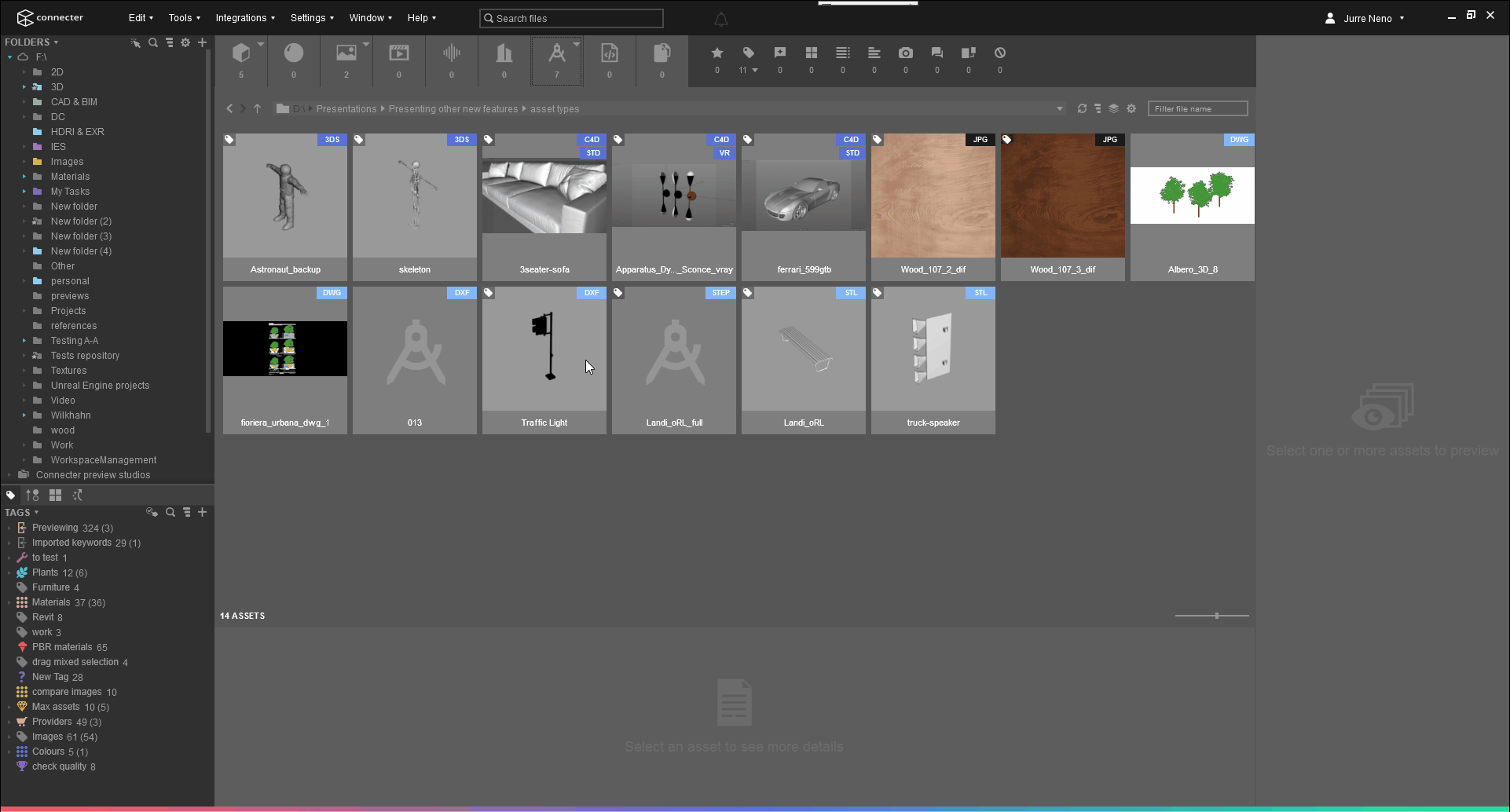The image size is (1510, 812).
Task: Open search in the Folders panel
Action: click(x=153, y=42)
